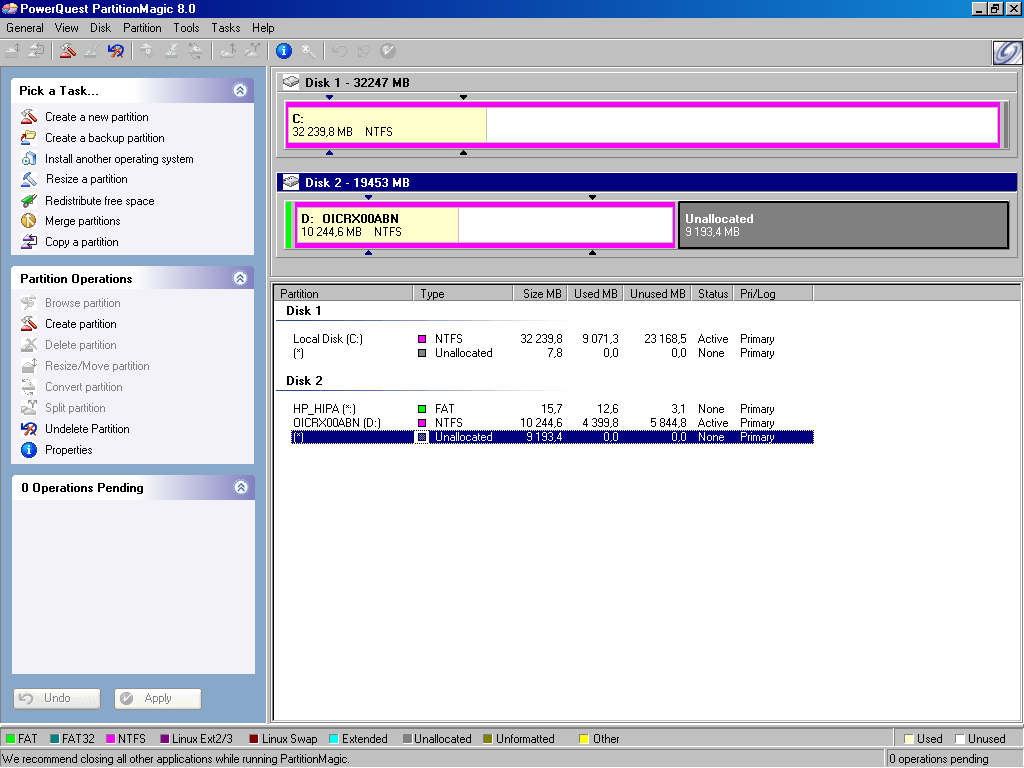Click the green HP_HIPA FAT sliver on Disk 2
The width and height of the screenshot is (1024, 768).
pos(289,225)
